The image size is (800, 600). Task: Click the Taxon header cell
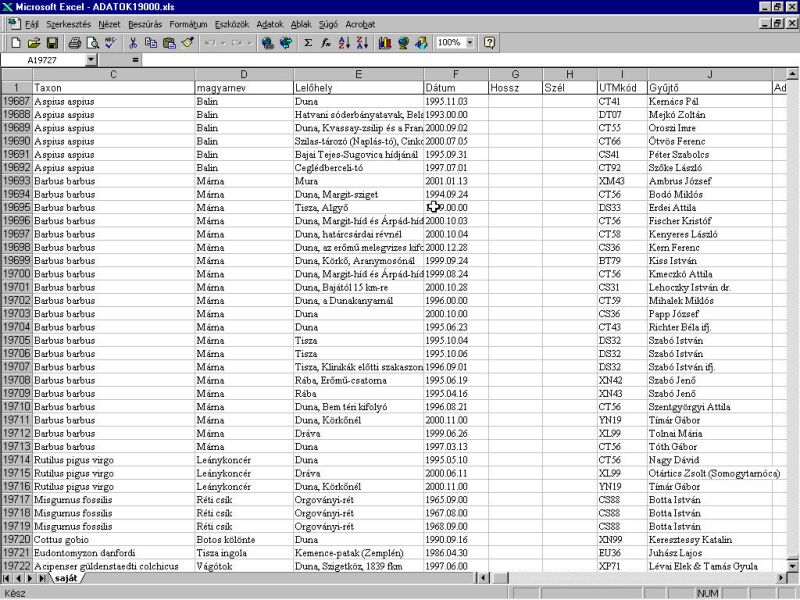(x=113, y=88)
